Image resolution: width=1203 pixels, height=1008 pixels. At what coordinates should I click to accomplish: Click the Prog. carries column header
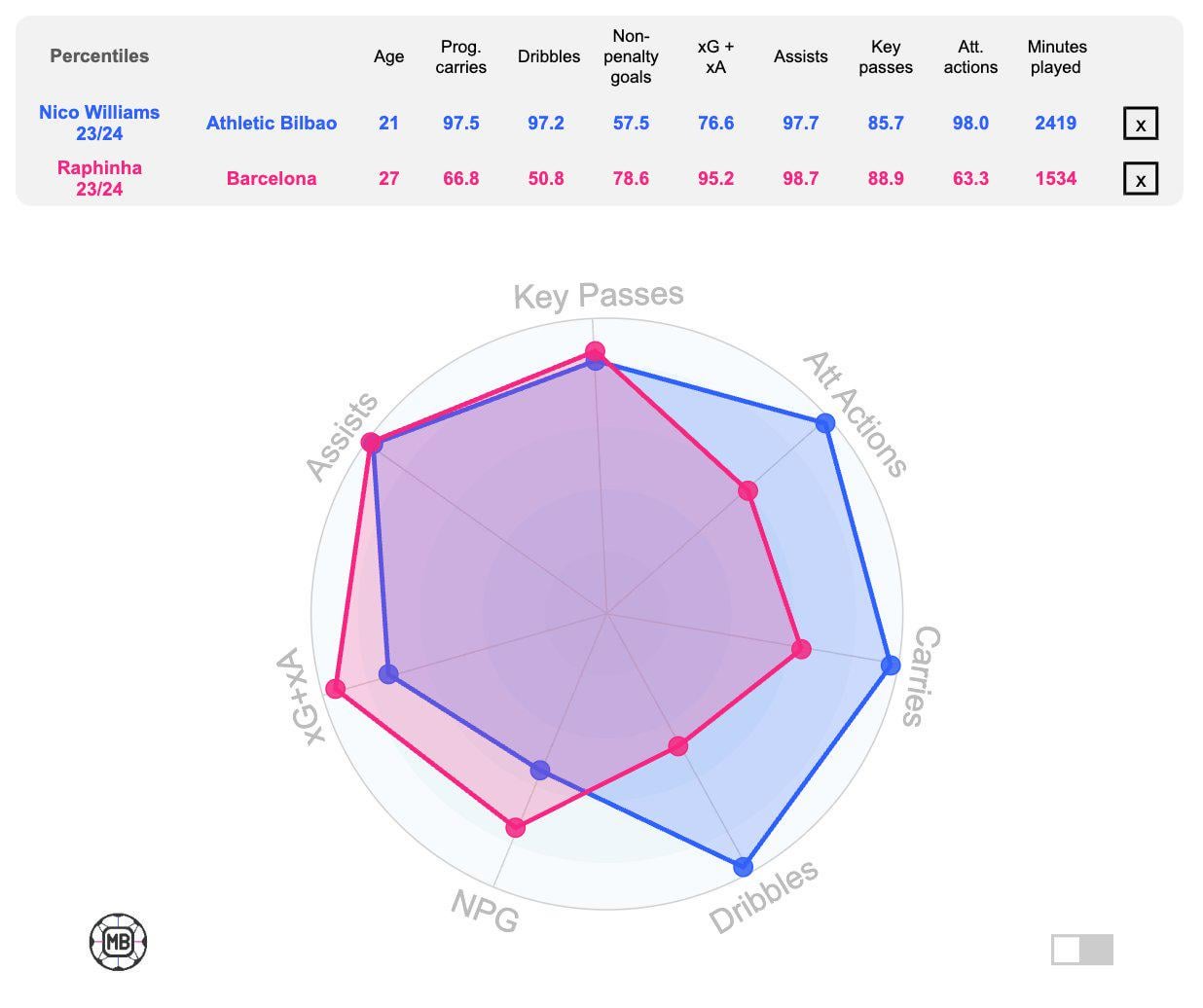460,56
